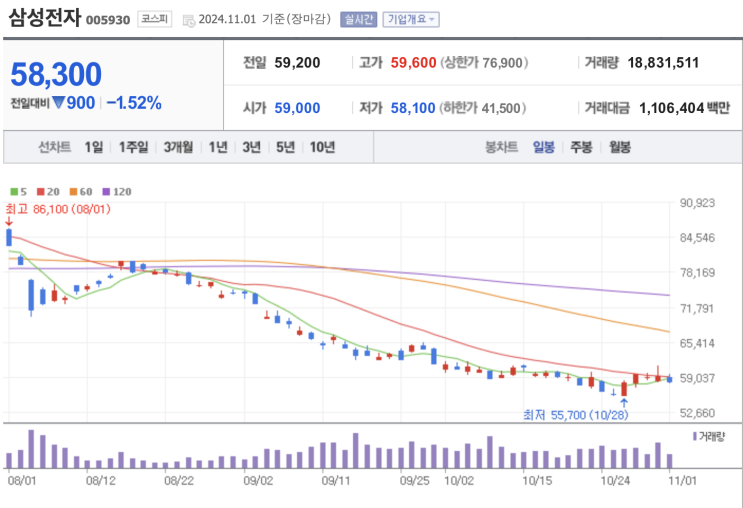Click the purple 120-day moving average legend square
Image resolution: width=743 pixels, height=508 pixels.
(106, 191)
